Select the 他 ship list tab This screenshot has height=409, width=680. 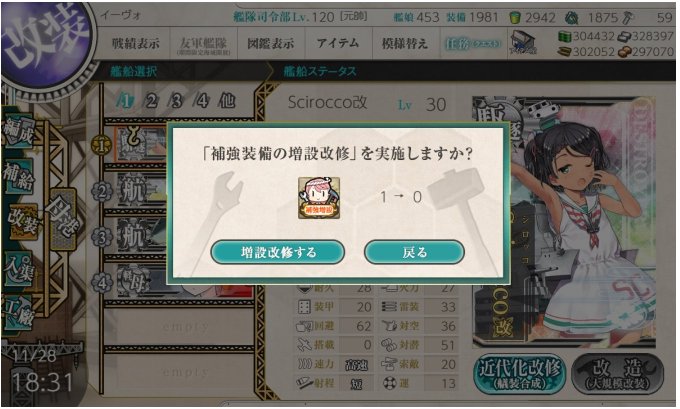click(x=226, y=101)
